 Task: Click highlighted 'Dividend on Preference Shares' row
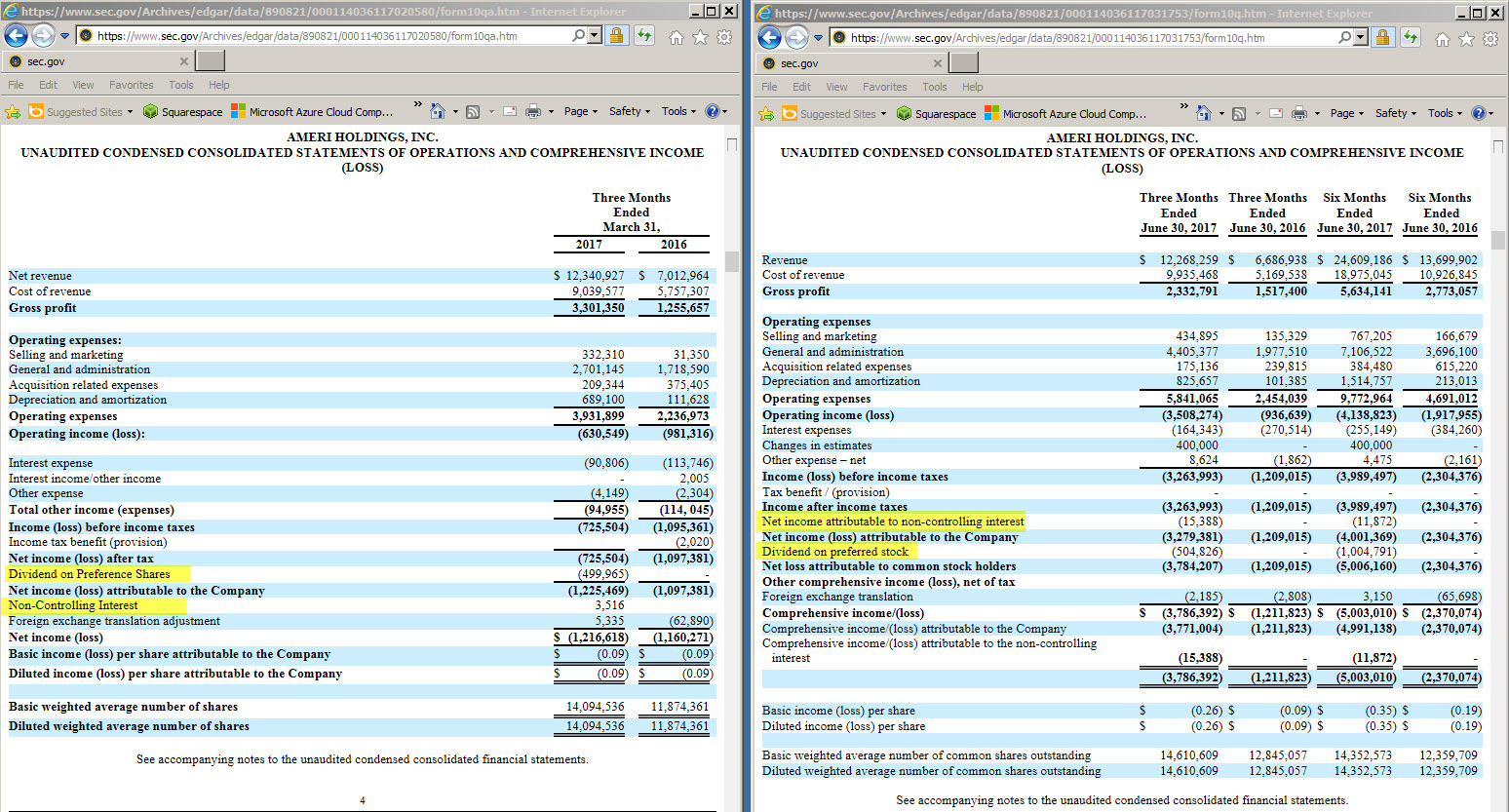[98, 574]
